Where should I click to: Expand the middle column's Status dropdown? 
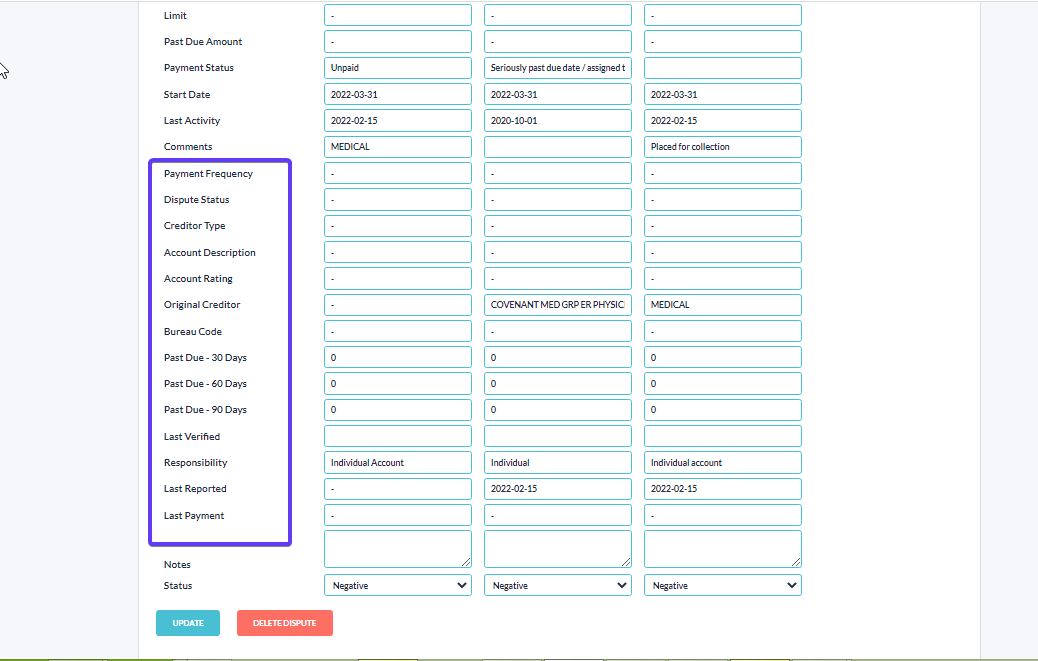[557, 585]
